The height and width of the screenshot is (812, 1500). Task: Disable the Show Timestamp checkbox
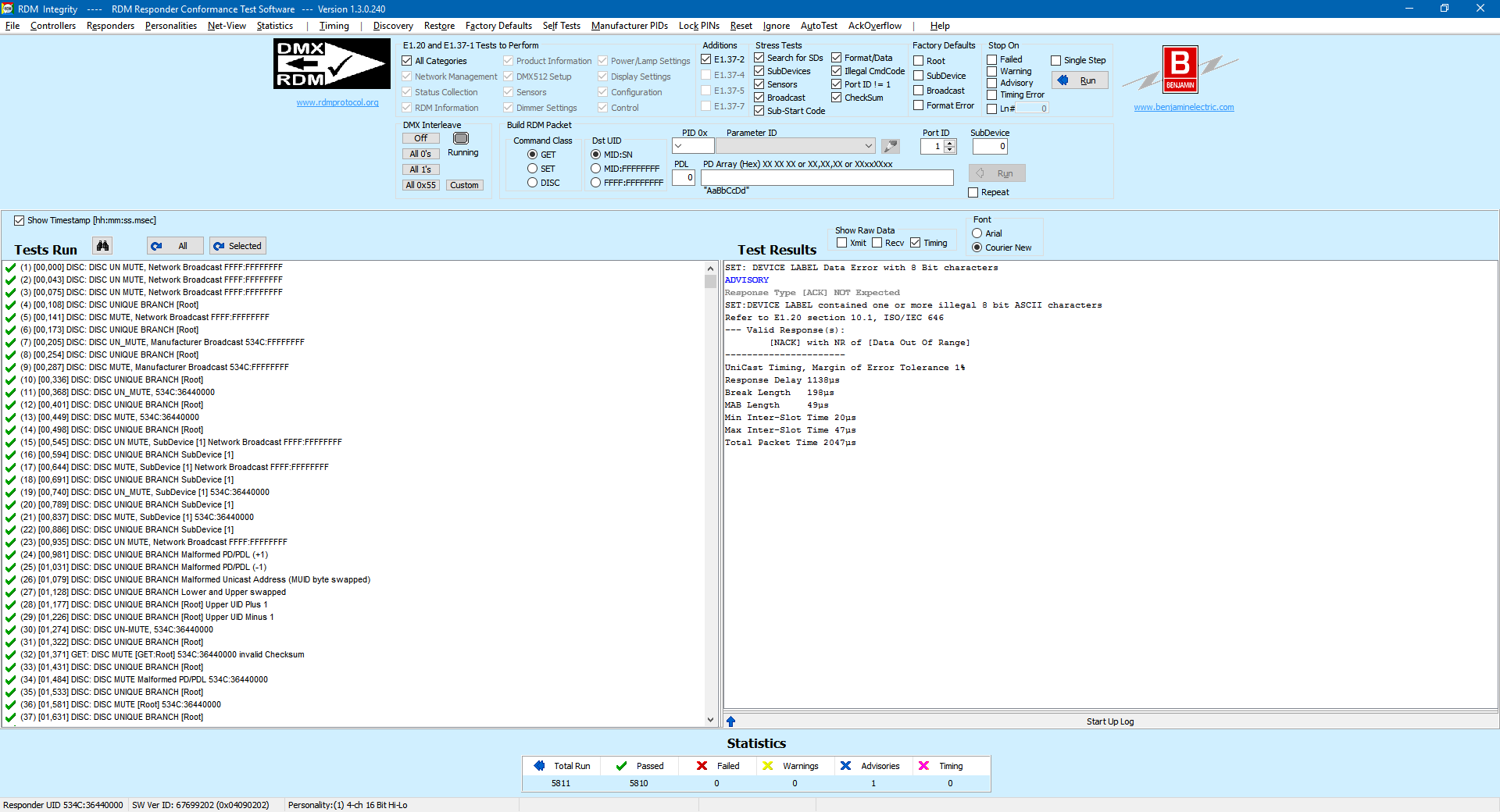point(20,221)
